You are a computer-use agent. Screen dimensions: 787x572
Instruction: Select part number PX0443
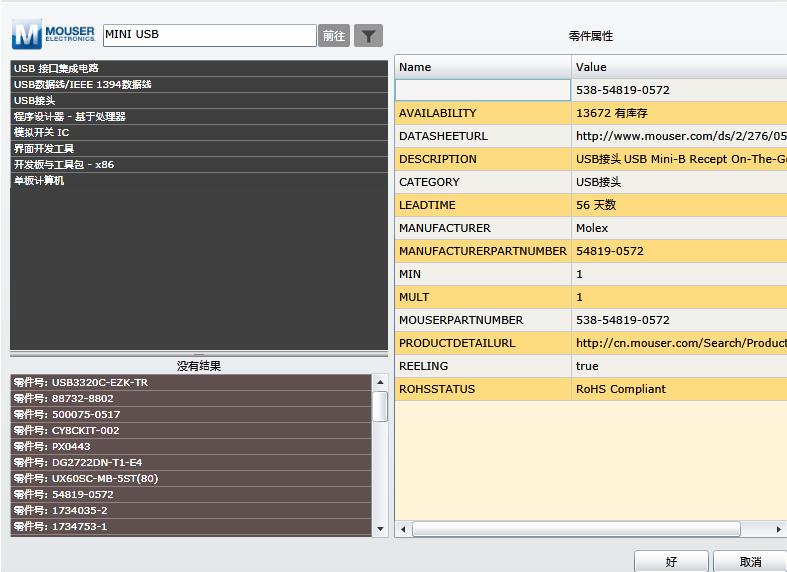pos(191,447)
